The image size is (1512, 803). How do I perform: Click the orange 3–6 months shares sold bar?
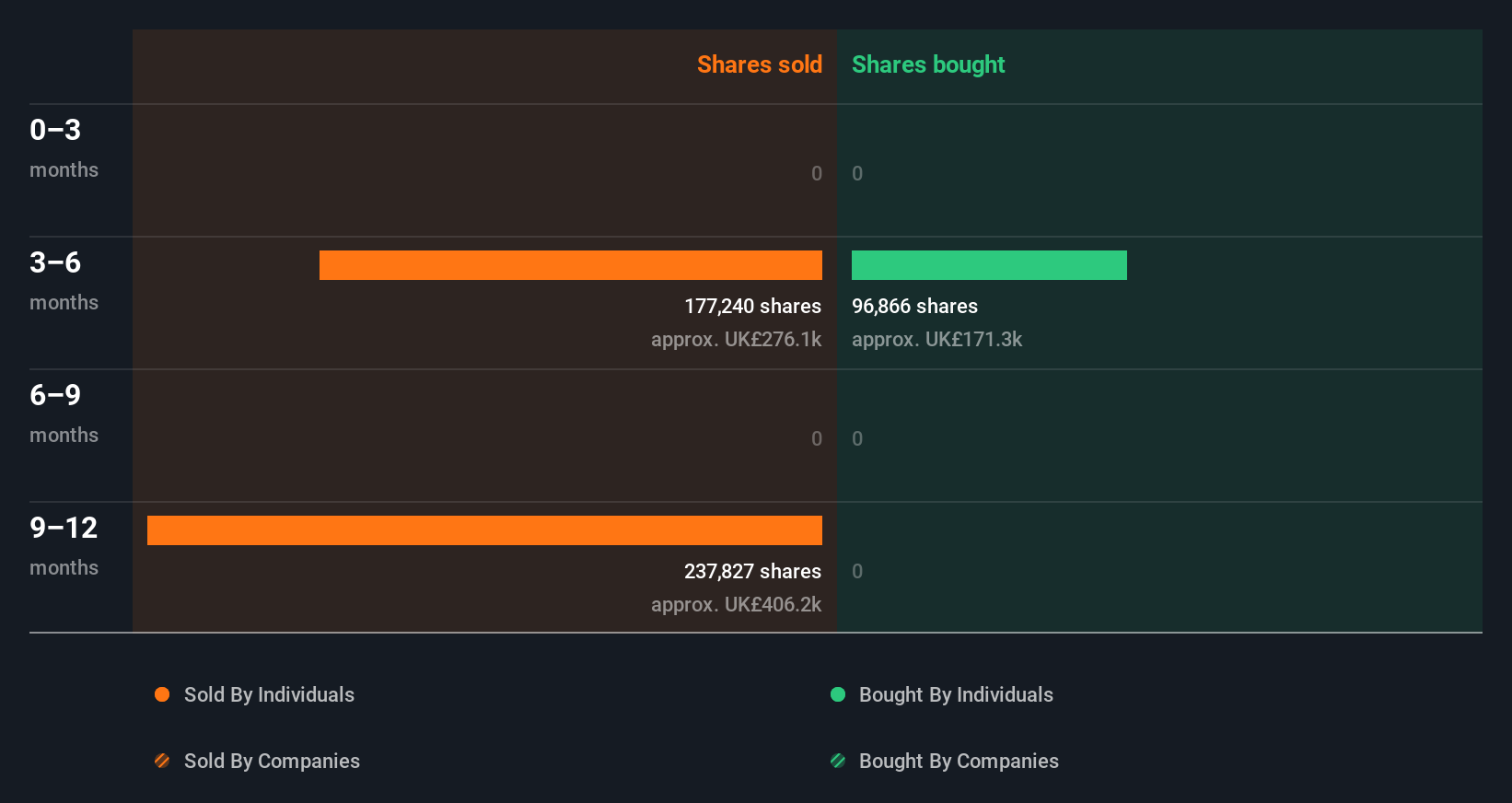(x=571, y=265)
